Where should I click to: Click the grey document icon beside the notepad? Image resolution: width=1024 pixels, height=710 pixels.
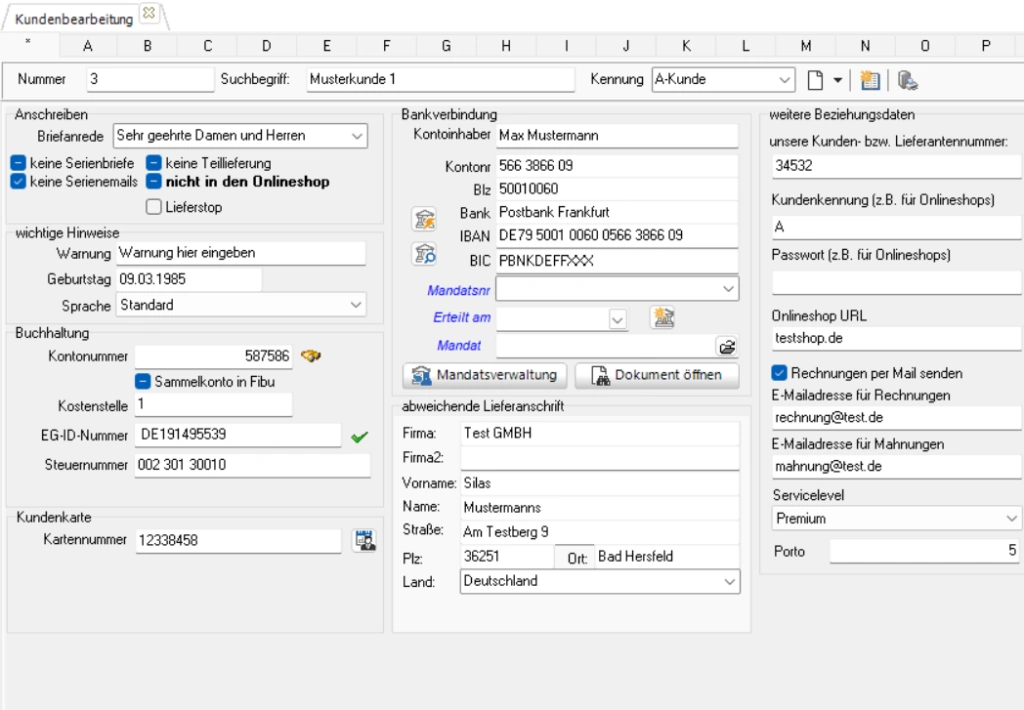907,80
